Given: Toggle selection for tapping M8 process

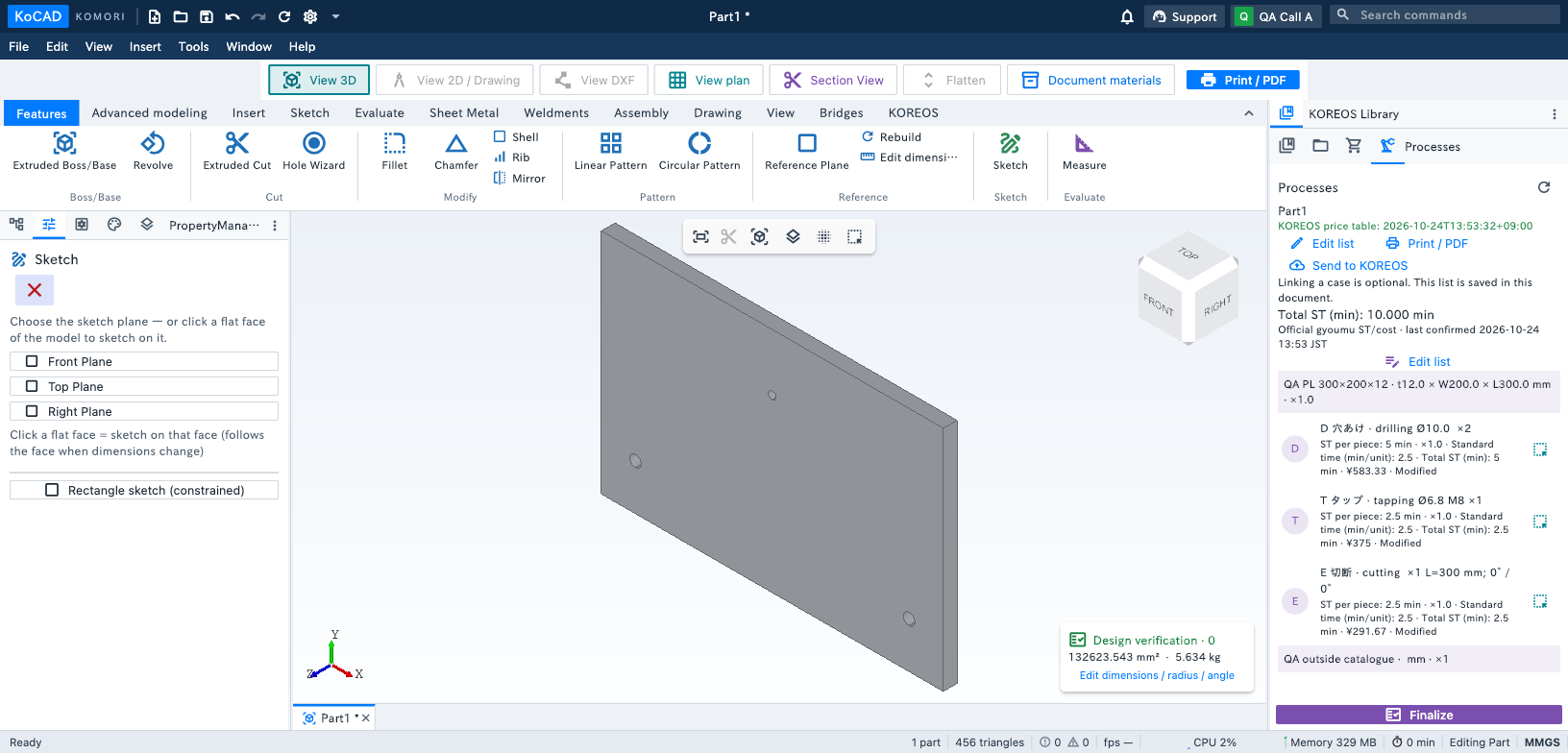Looking at the screenshot, I should pyautogui.click(x=1540, y=522).
